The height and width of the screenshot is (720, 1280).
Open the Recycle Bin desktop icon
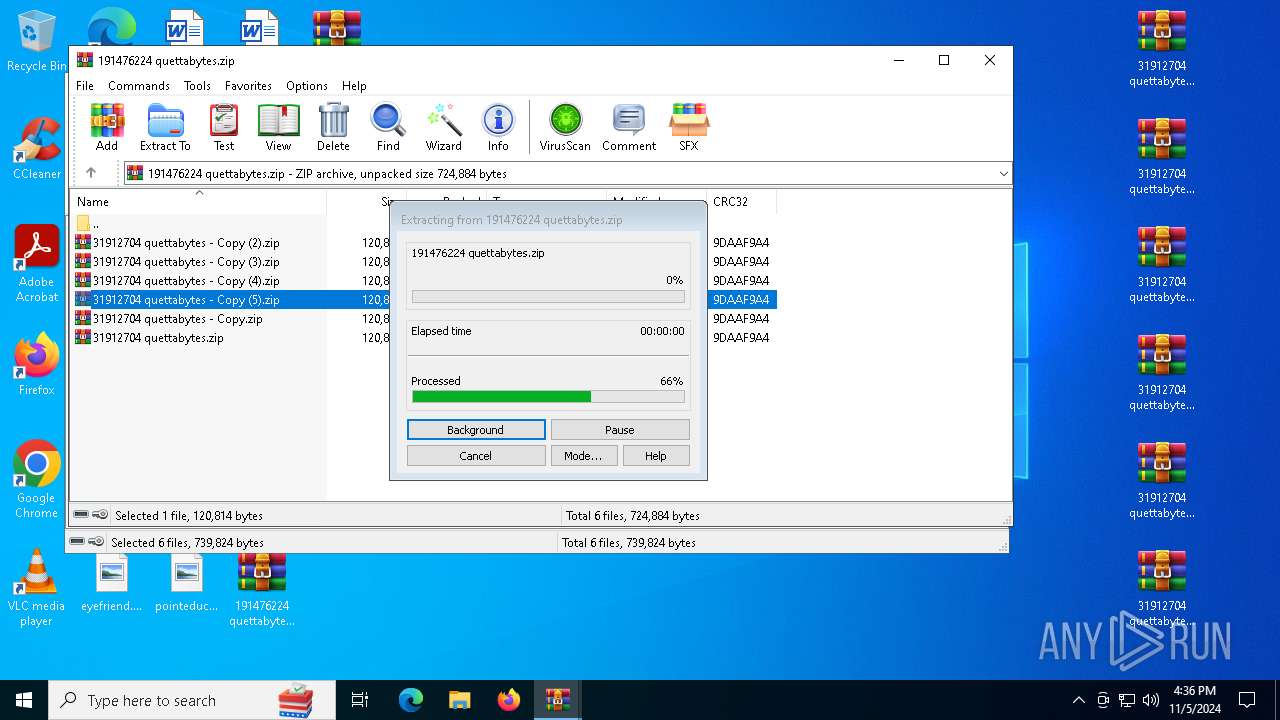(36, 42)
